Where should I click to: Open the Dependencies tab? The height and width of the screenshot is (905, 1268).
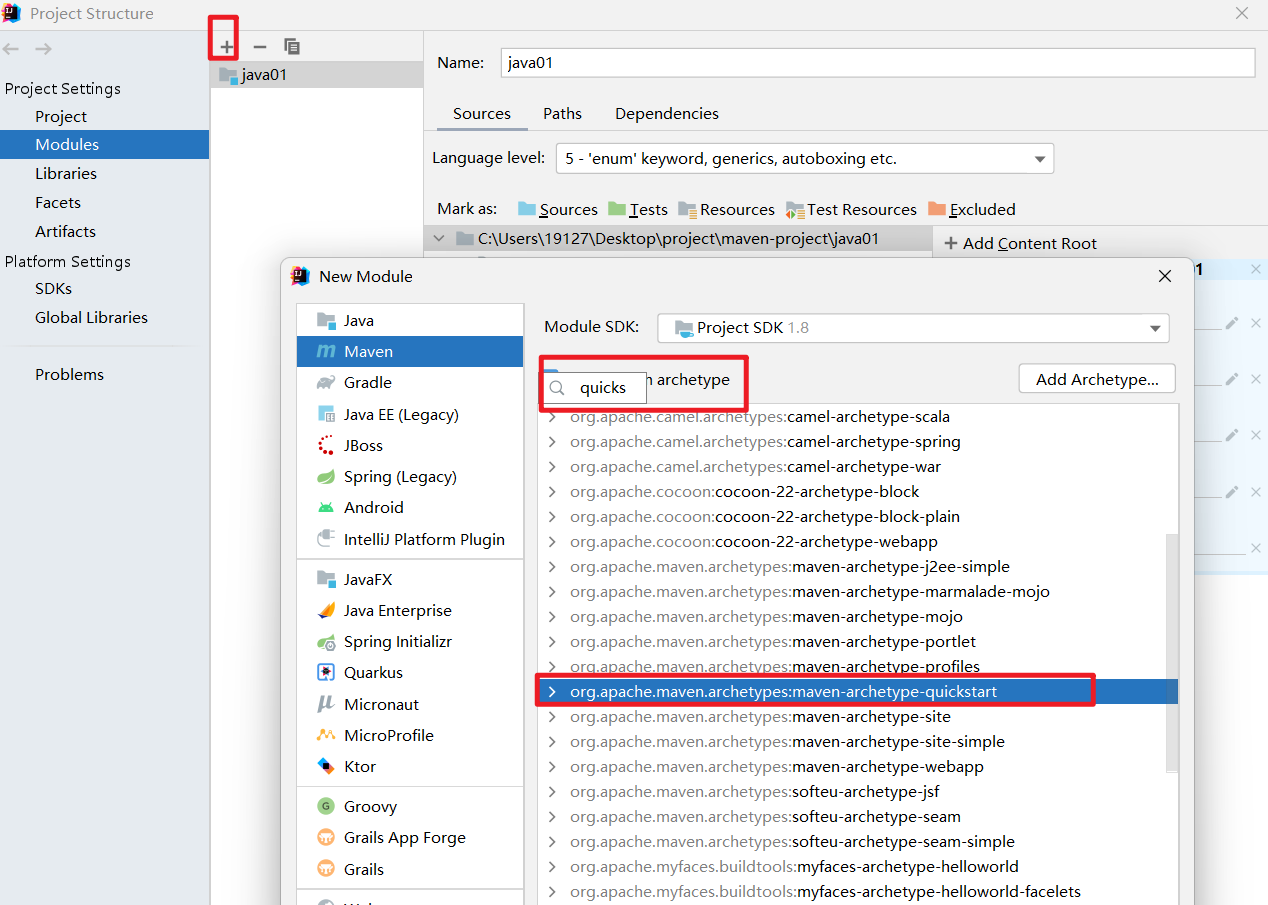[667, 114]
